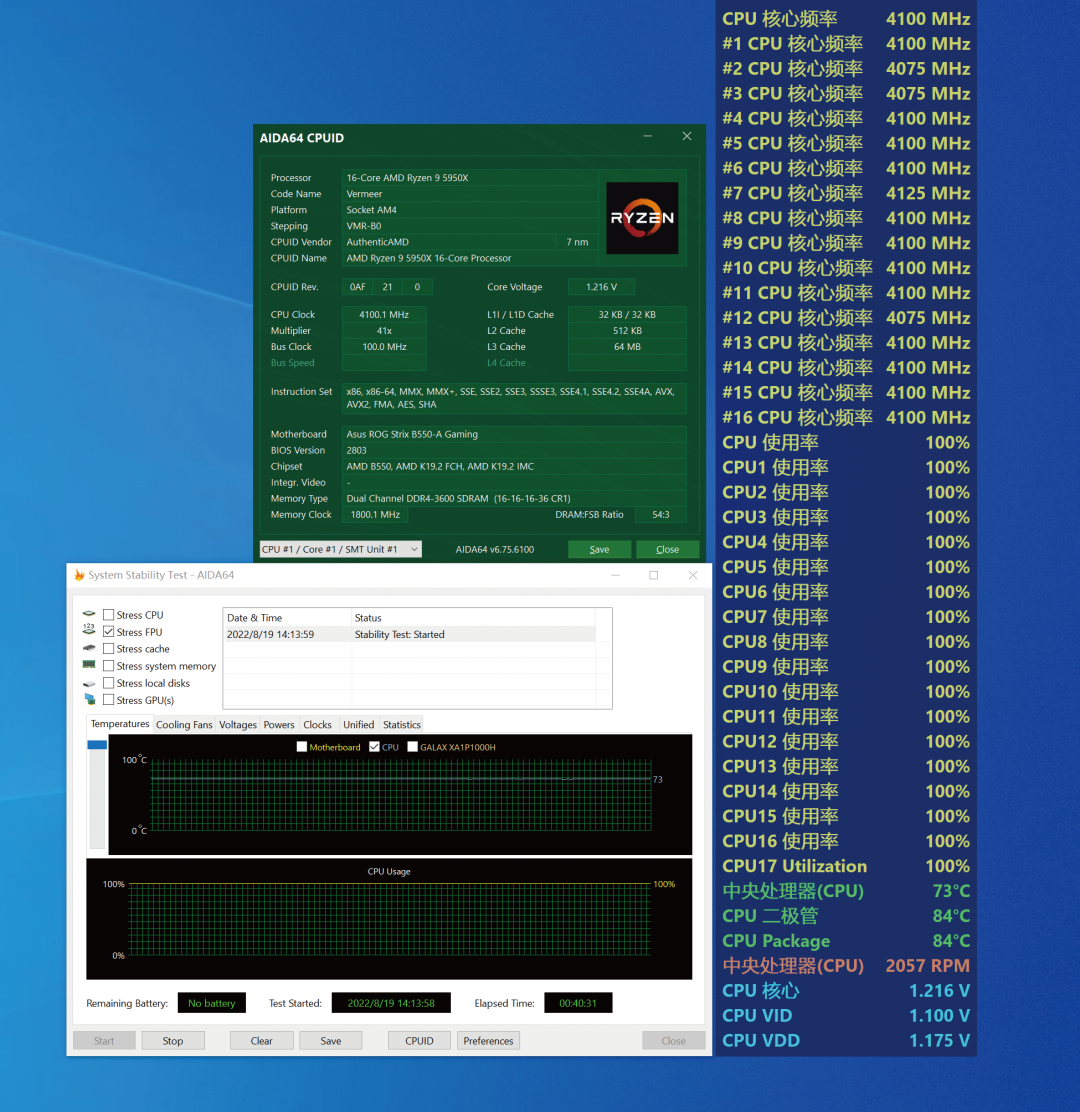
Task: Click Save in the AIDA64 CPUID window
Action: [x=599, y=550]
